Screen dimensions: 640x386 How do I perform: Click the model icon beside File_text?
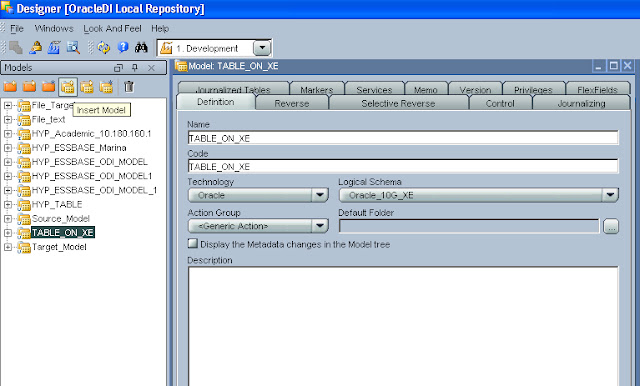pos(24,120)
